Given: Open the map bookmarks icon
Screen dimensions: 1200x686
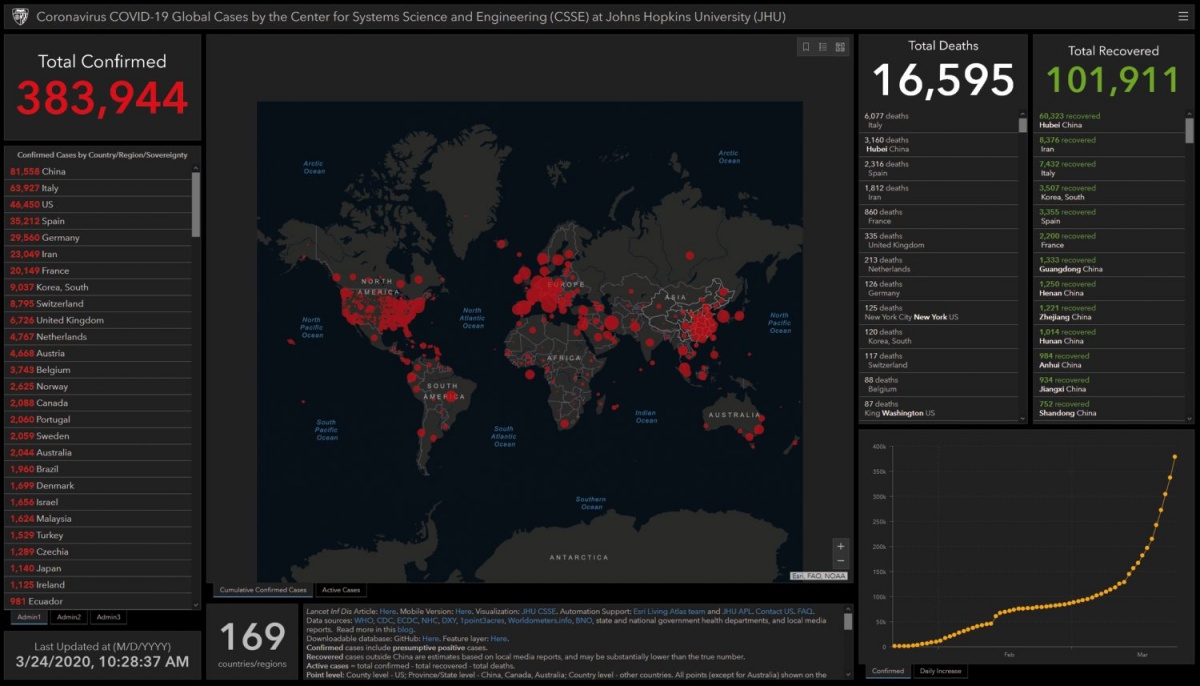Looking at the screenshot, I should (x=806, y=46).
